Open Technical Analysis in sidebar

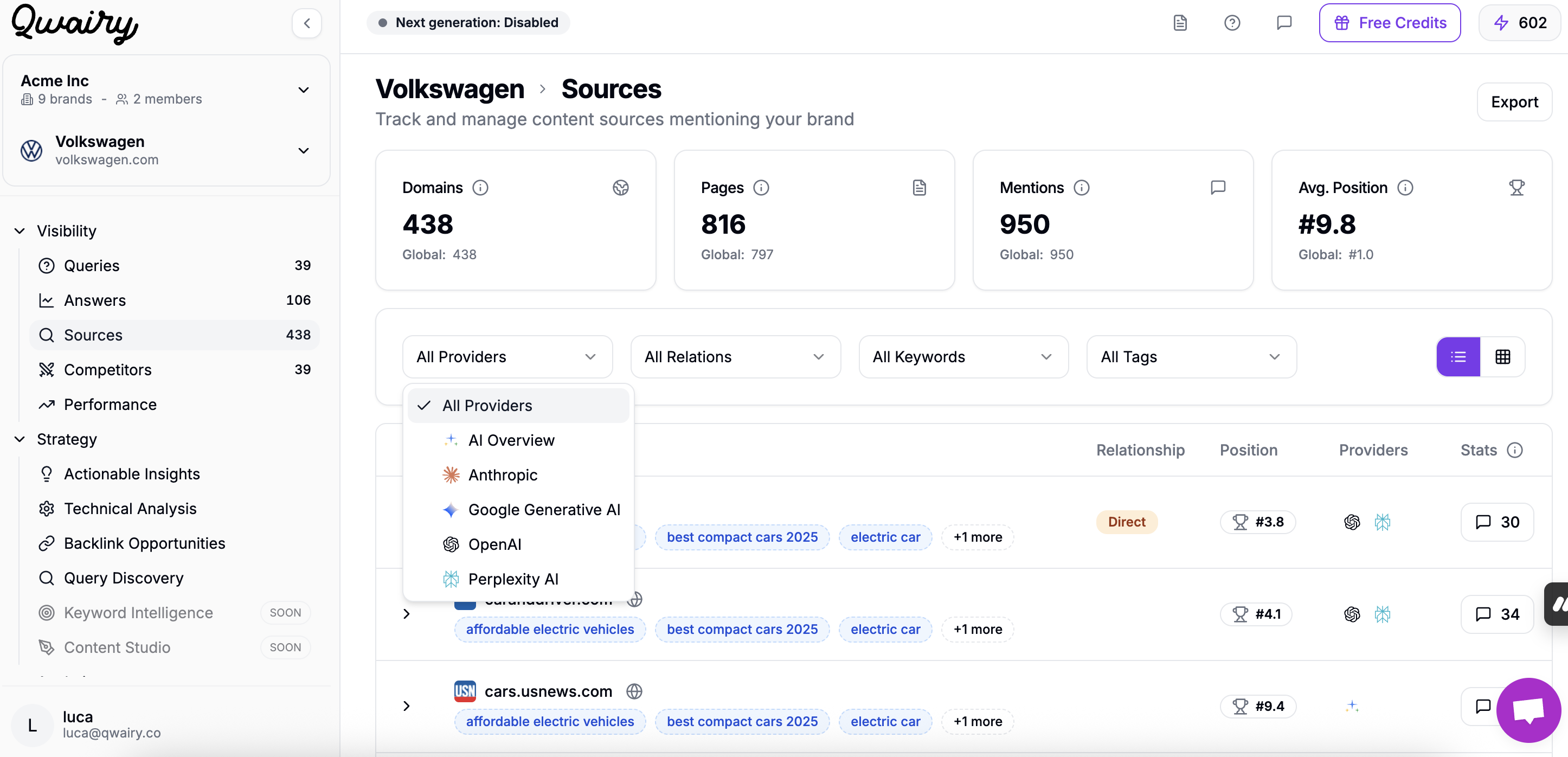pos(174,509)
